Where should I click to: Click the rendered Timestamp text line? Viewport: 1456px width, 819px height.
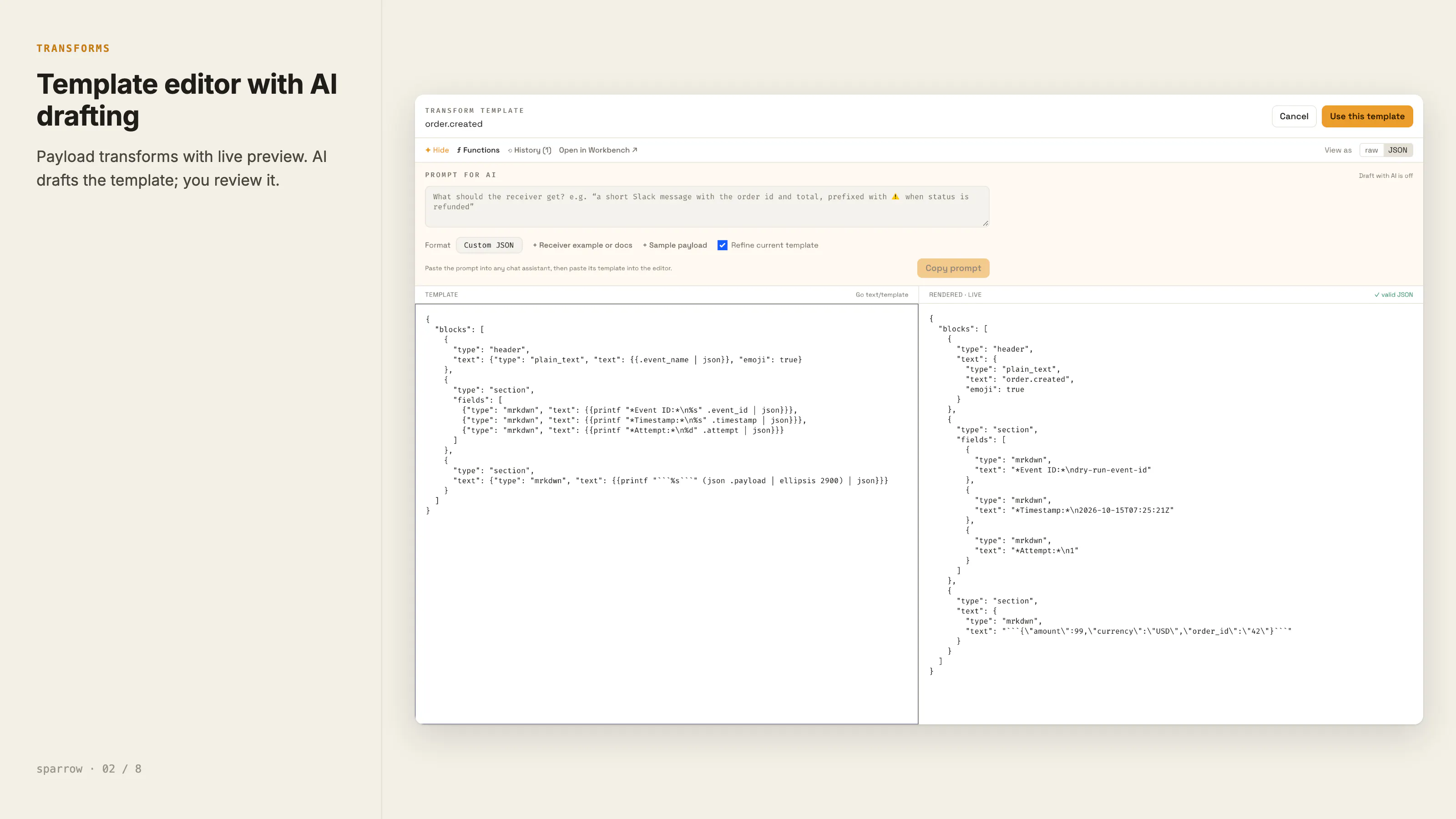click(1074, 510)
